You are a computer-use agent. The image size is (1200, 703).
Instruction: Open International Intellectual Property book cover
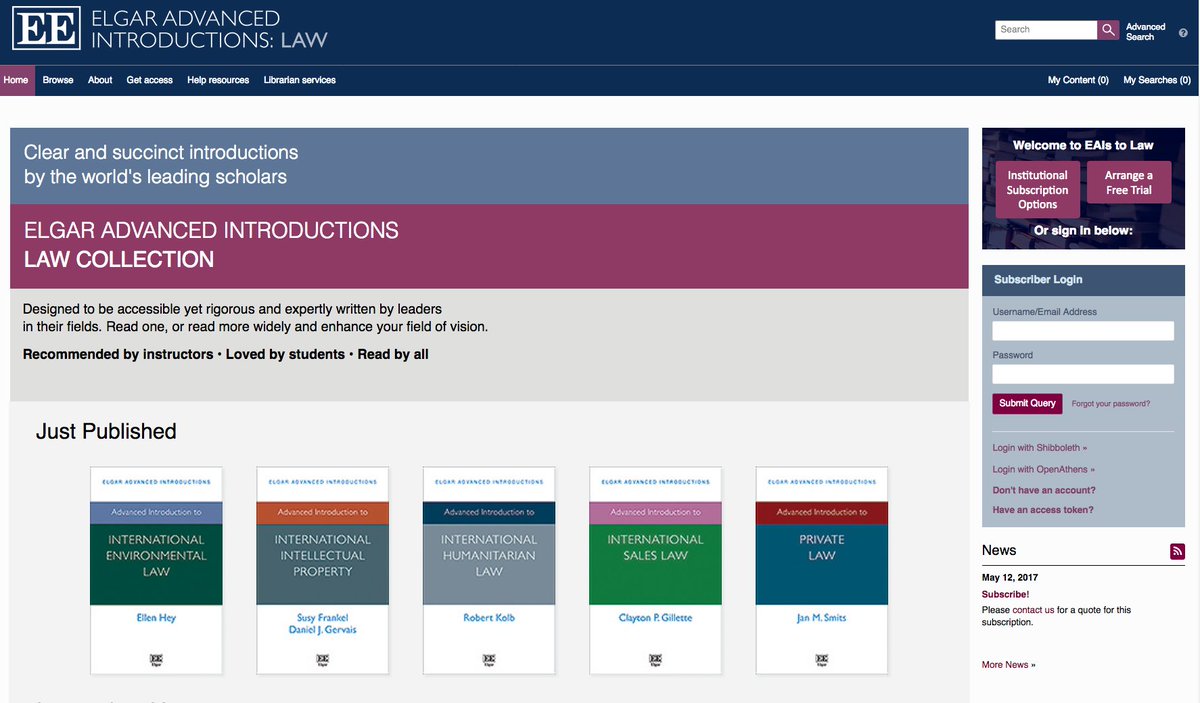click(x=323, y=569)
